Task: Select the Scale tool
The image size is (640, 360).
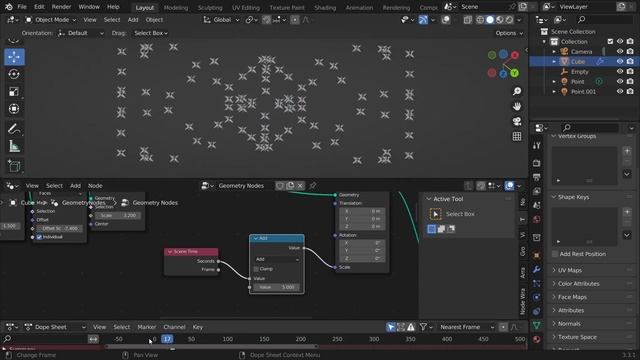Action: click(14, 91)
